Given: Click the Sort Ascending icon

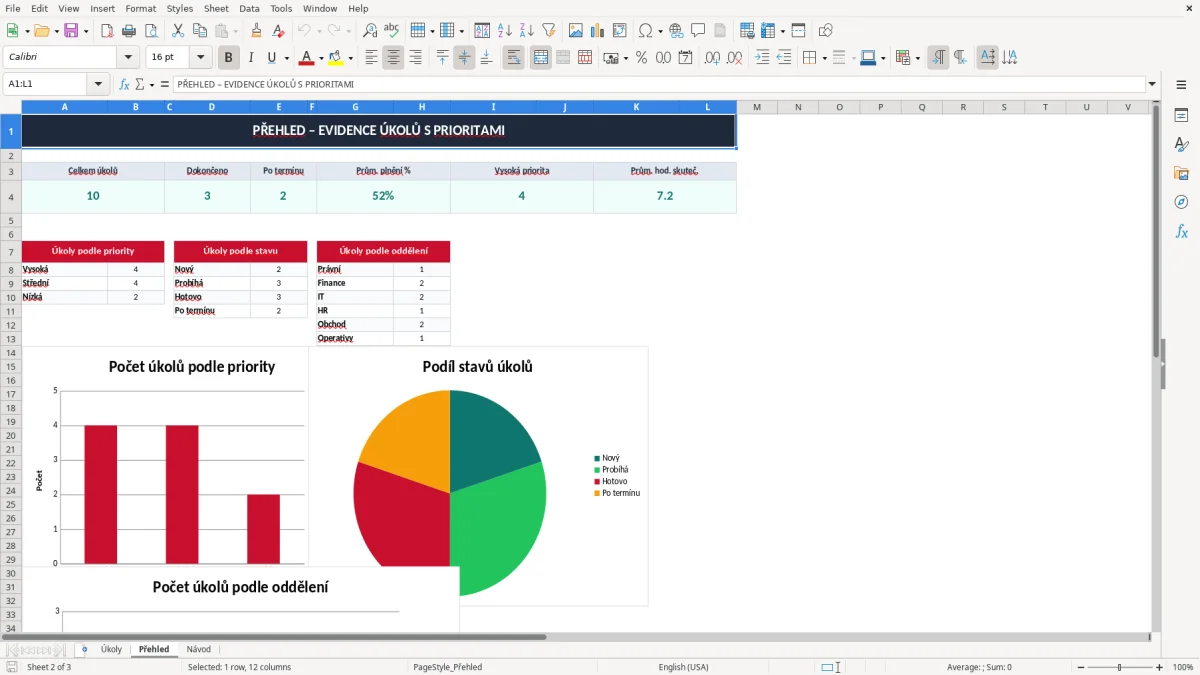Looking at the screenshot, I should tap(505, 31).
